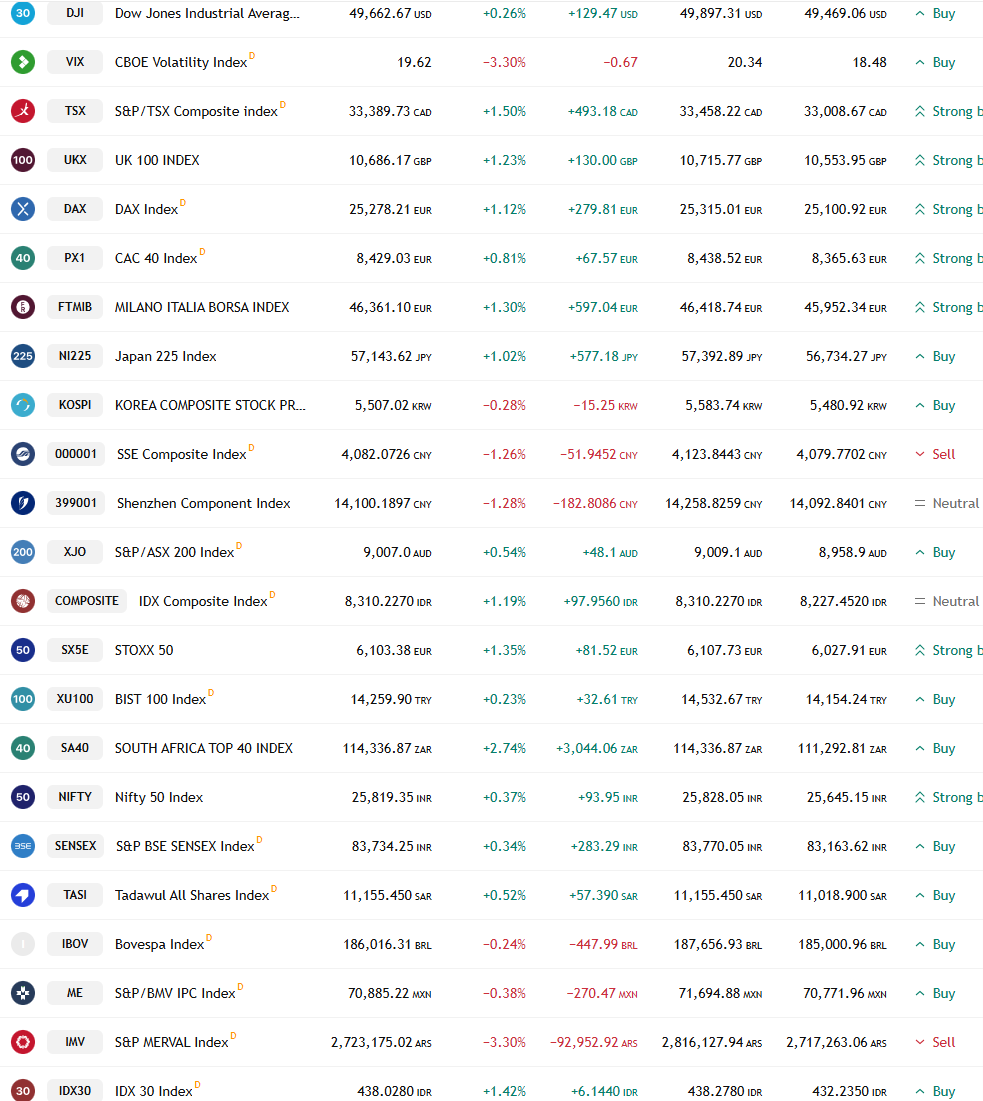Image resolution: width=983 pixels, height=1101 pixels.
Task: Open Dow Jones Industrial Average link
Action: 207,13
